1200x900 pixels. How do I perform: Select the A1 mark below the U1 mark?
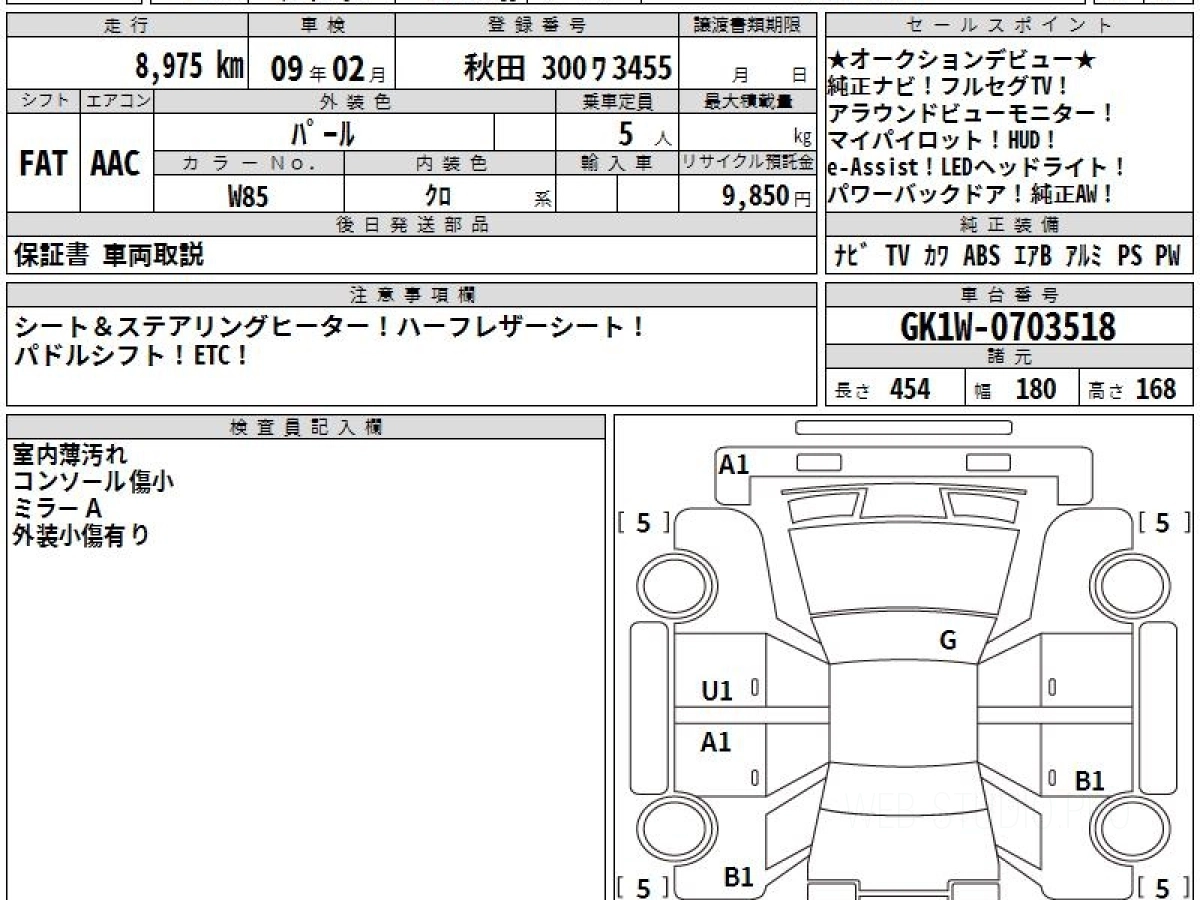coord(716,742)
